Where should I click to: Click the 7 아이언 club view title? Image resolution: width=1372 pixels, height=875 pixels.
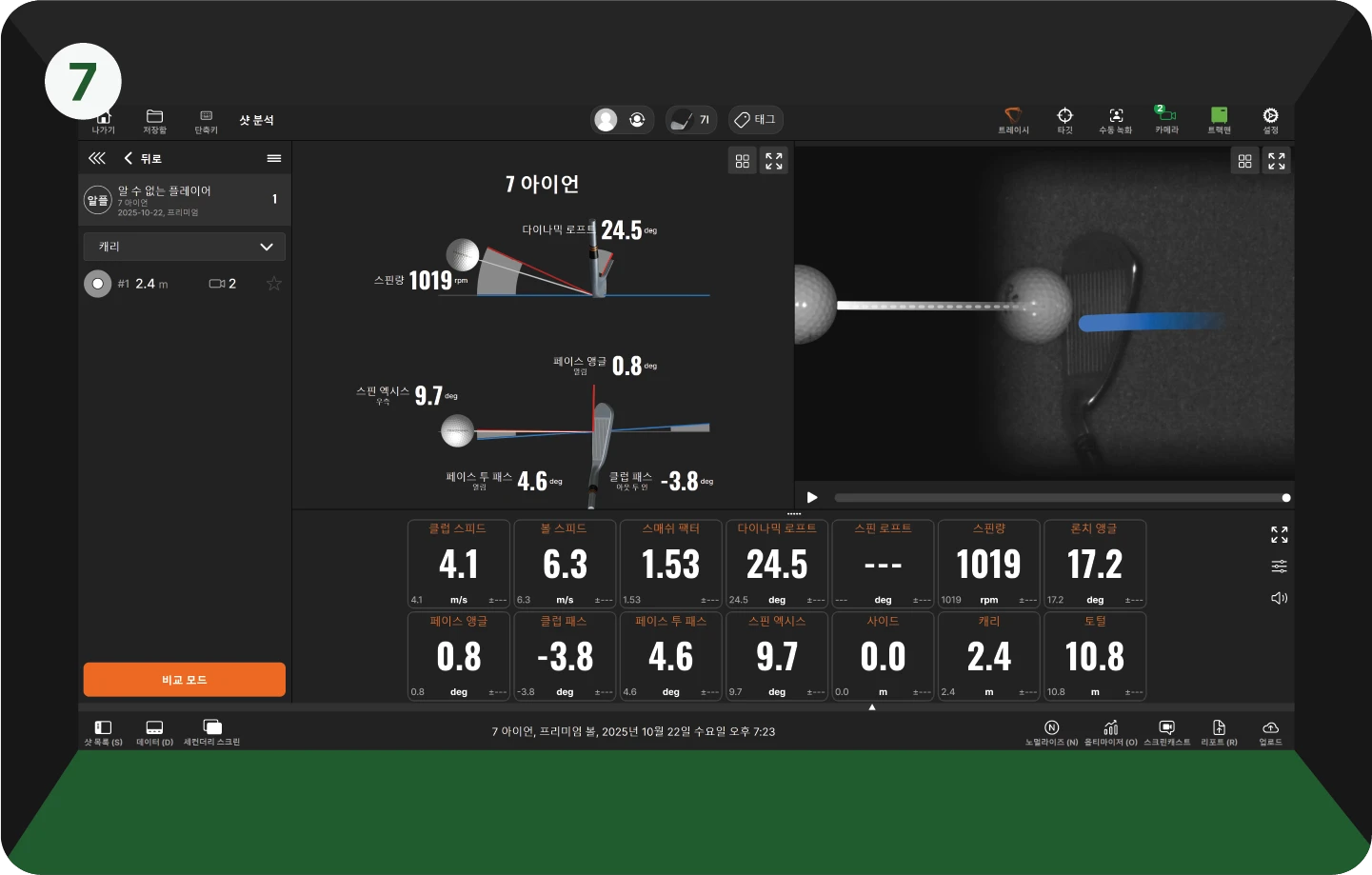coord(542,184)
